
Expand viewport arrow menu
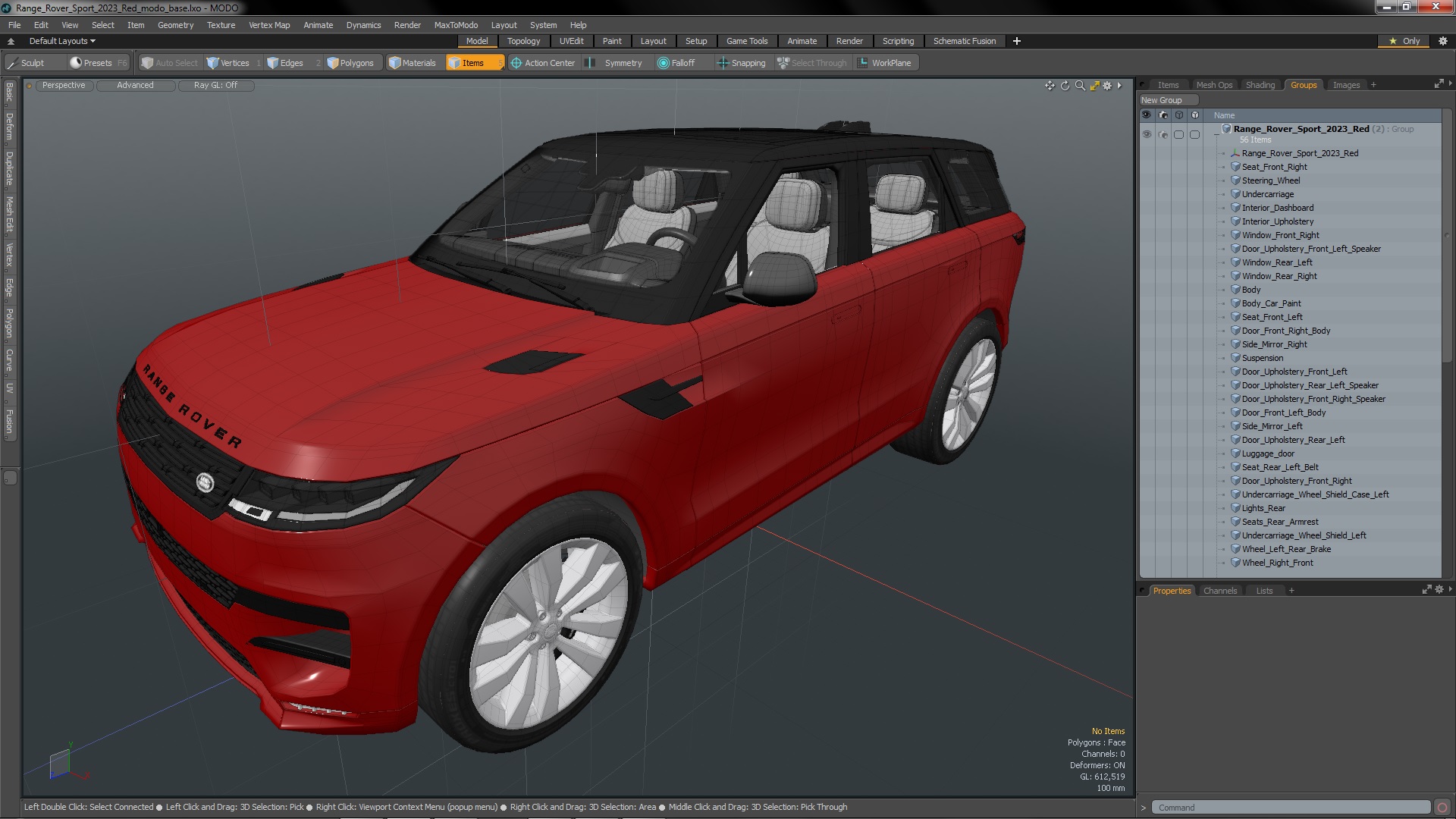[x=1119, y=86]
